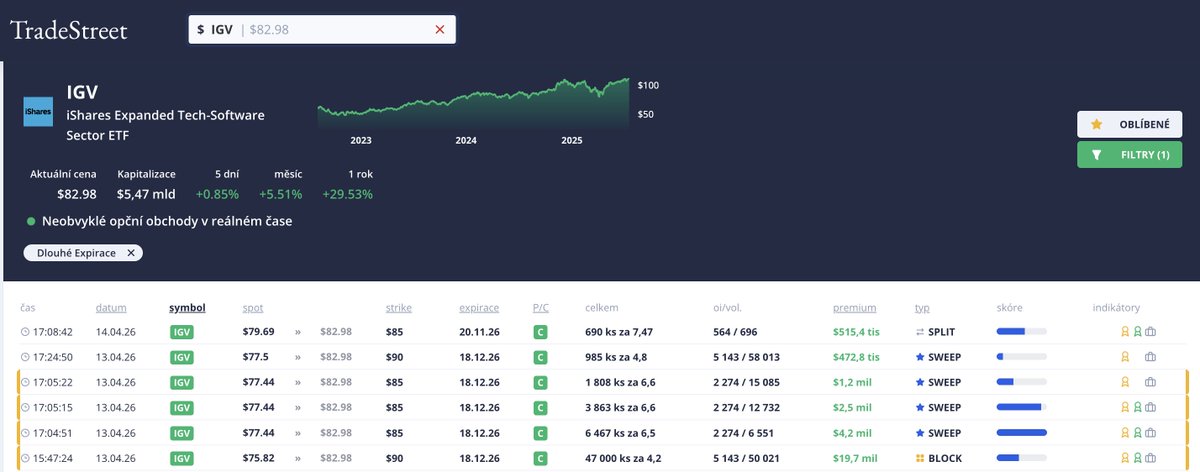Click the green C call badge in 17:08:42 row
Image resolution: width=1200 pixels, height=472 pixels.
540,331
